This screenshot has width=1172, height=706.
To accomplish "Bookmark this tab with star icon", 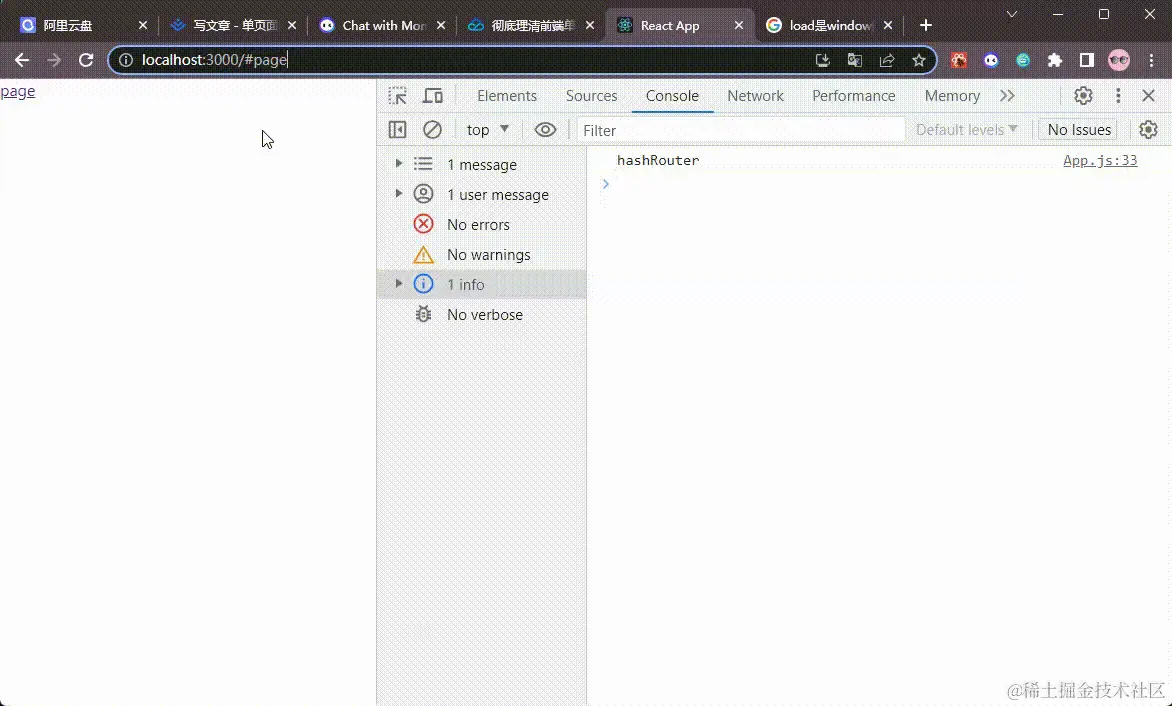I will click(x=919, y=61).
